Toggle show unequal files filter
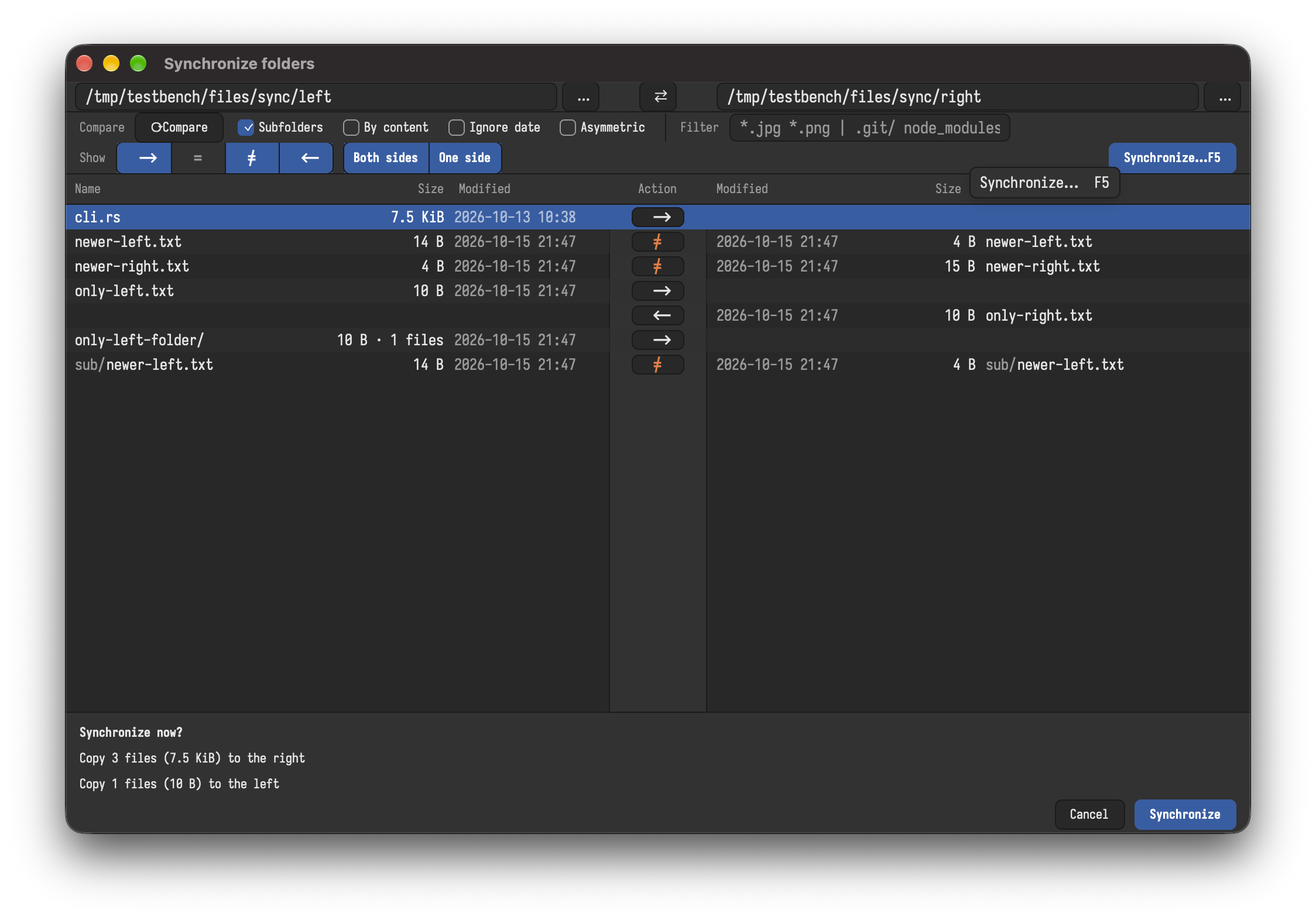The height and width of the screenshot is (920, 1316). (x=252, y=158)
